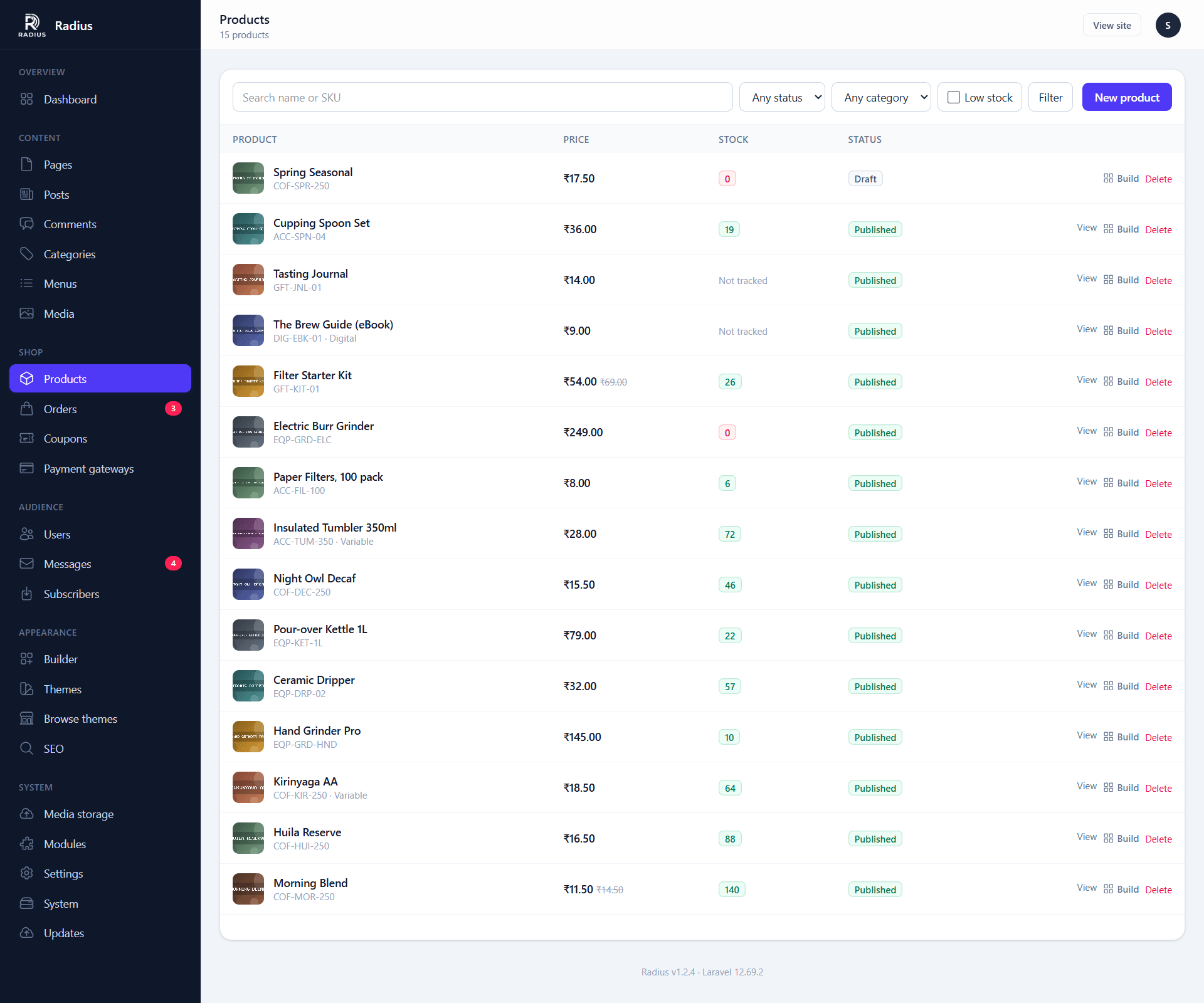1204x1003 pixels.
Task: Click the SEO magnifier icon
Action: 26,748
